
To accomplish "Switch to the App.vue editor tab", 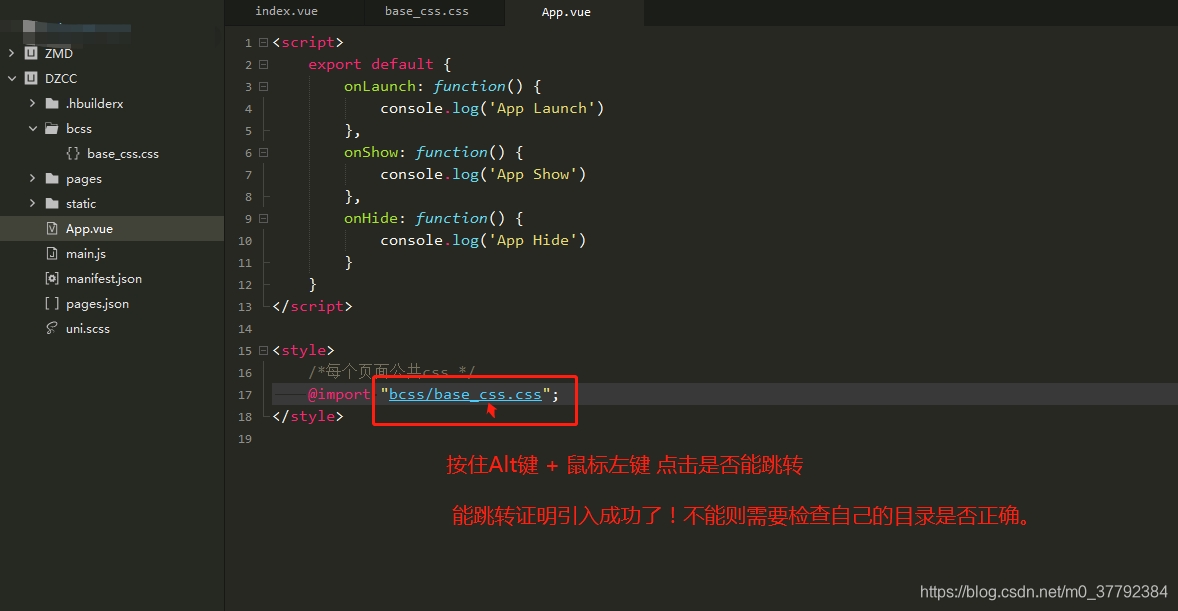I will 566,12.
